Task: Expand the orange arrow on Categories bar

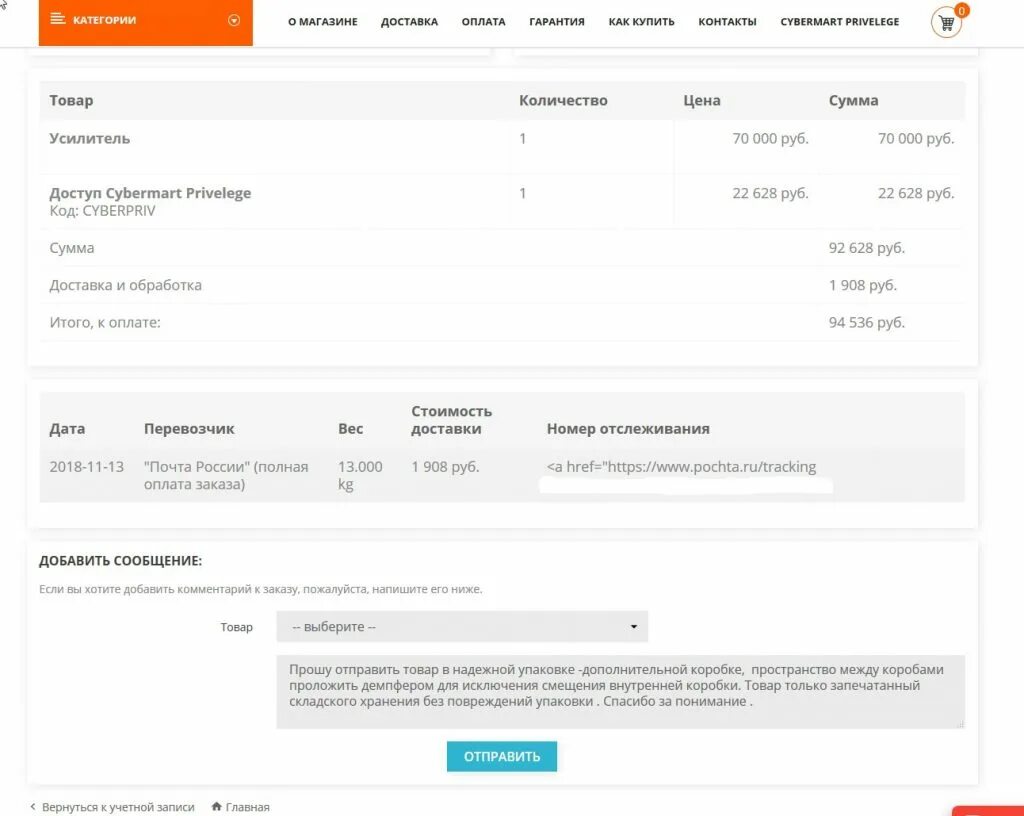Action: [x=232, y=18]
